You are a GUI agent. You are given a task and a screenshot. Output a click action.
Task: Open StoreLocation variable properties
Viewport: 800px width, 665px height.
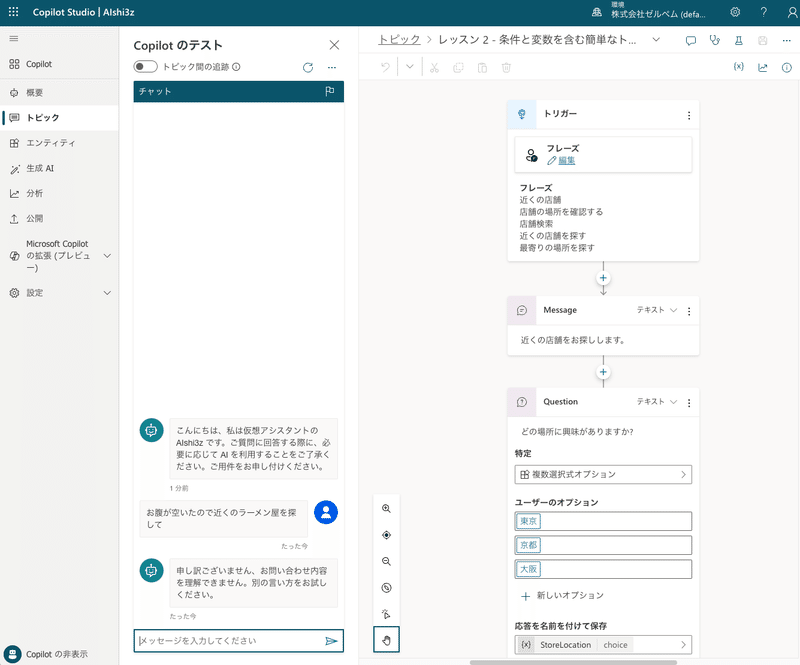point(603,645)
